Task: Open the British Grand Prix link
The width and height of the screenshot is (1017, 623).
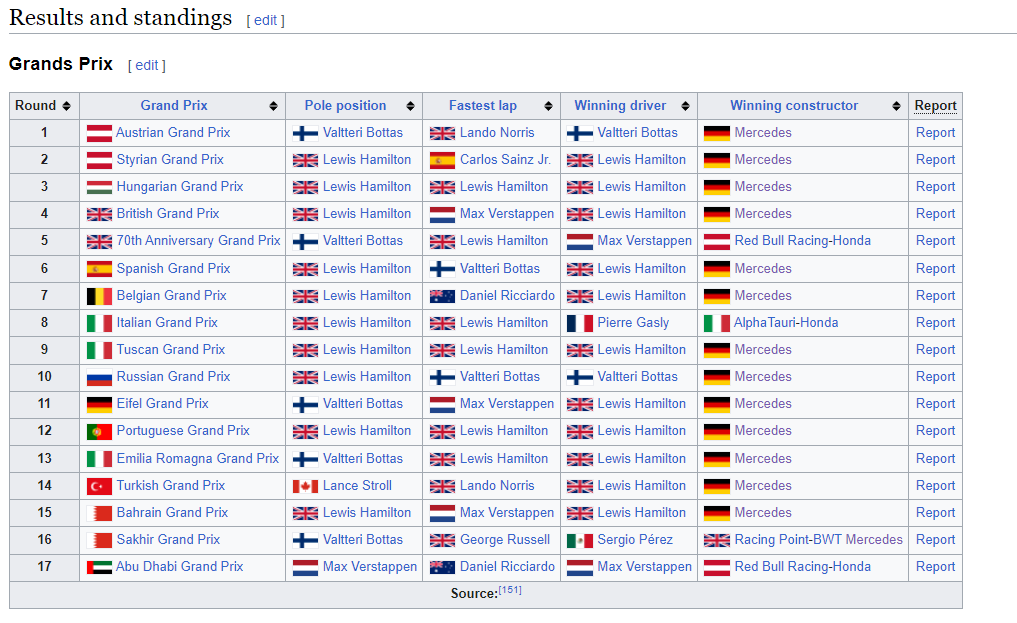Action: [168, 213]
